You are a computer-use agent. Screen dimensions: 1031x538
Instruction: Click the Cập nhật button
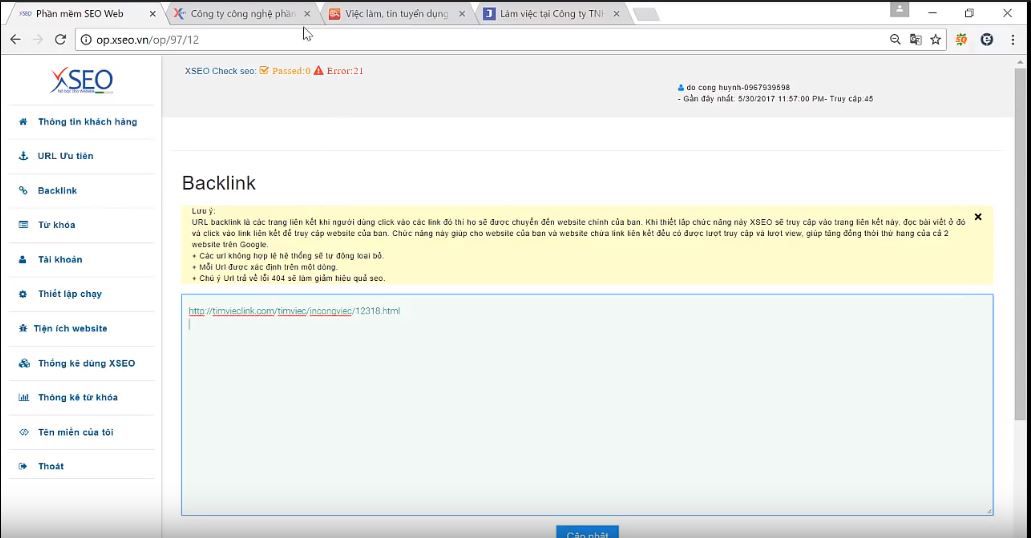(x=587, y=531)
